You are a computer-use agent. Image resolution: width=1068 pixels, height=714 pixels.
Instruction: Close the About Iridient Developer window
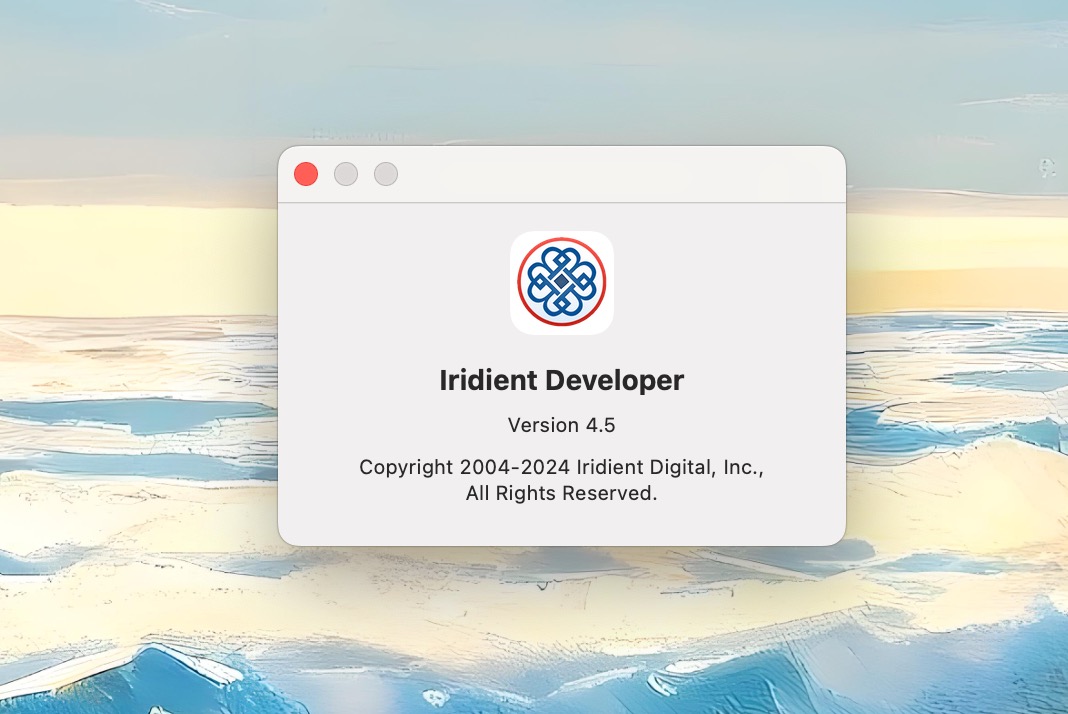(306, 174)
